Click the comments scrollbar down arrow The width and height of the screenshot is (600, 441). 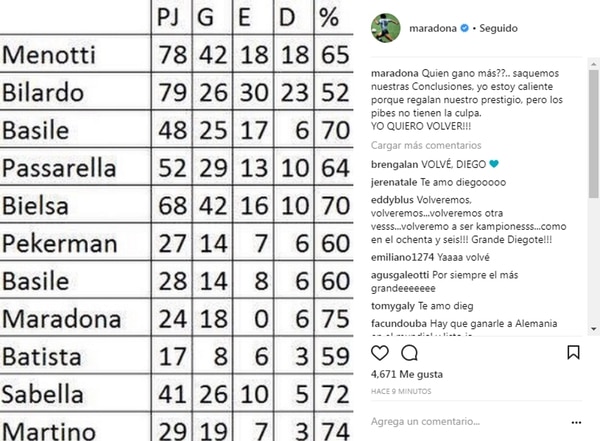point(594,329)
